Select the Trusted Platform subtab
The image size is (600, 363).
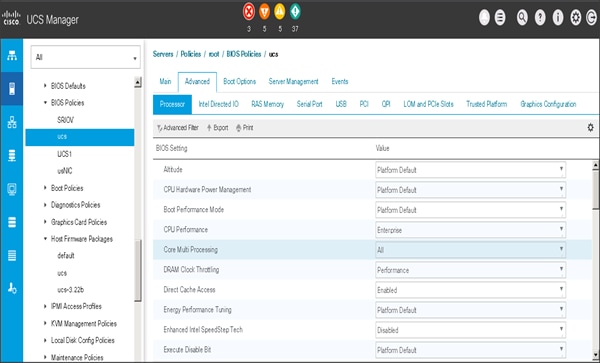click(486, 104)
